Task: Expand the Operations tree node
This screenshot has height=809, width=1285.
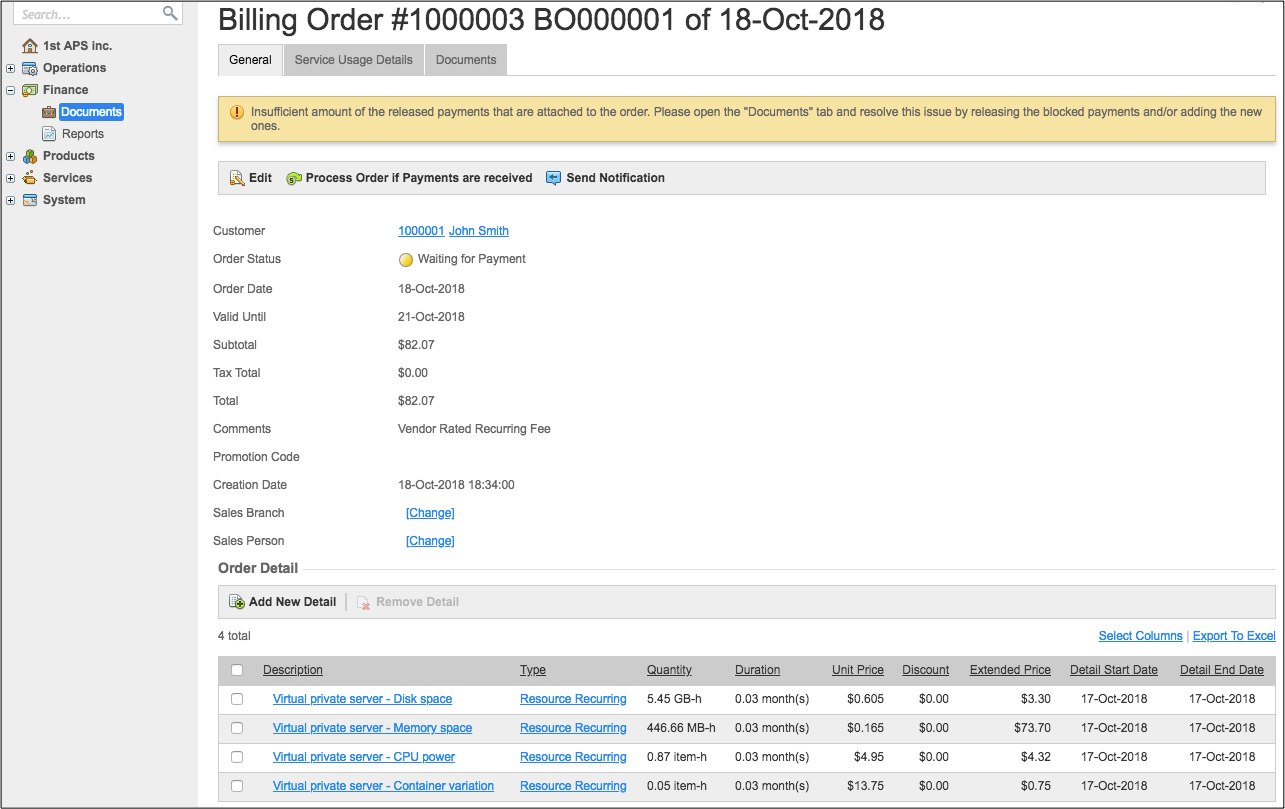Action: pos(10,68)
